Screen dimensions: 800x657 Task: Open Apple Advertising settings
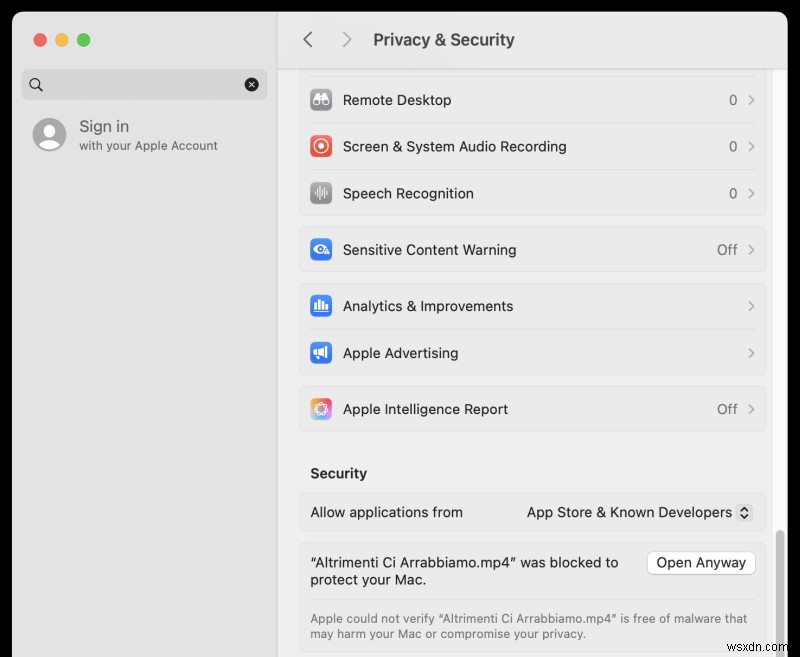pos(532,353)
